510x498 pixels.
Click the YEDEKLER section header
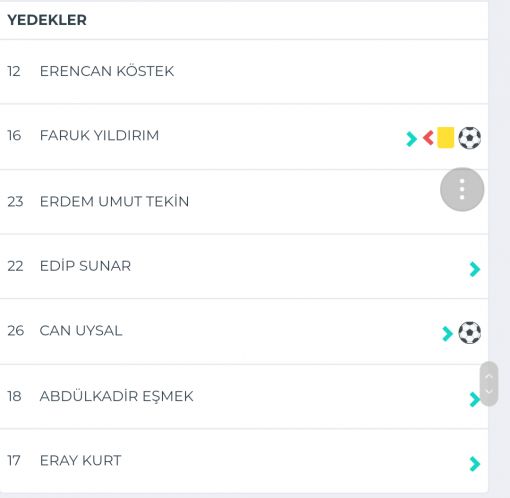point(47,20)
